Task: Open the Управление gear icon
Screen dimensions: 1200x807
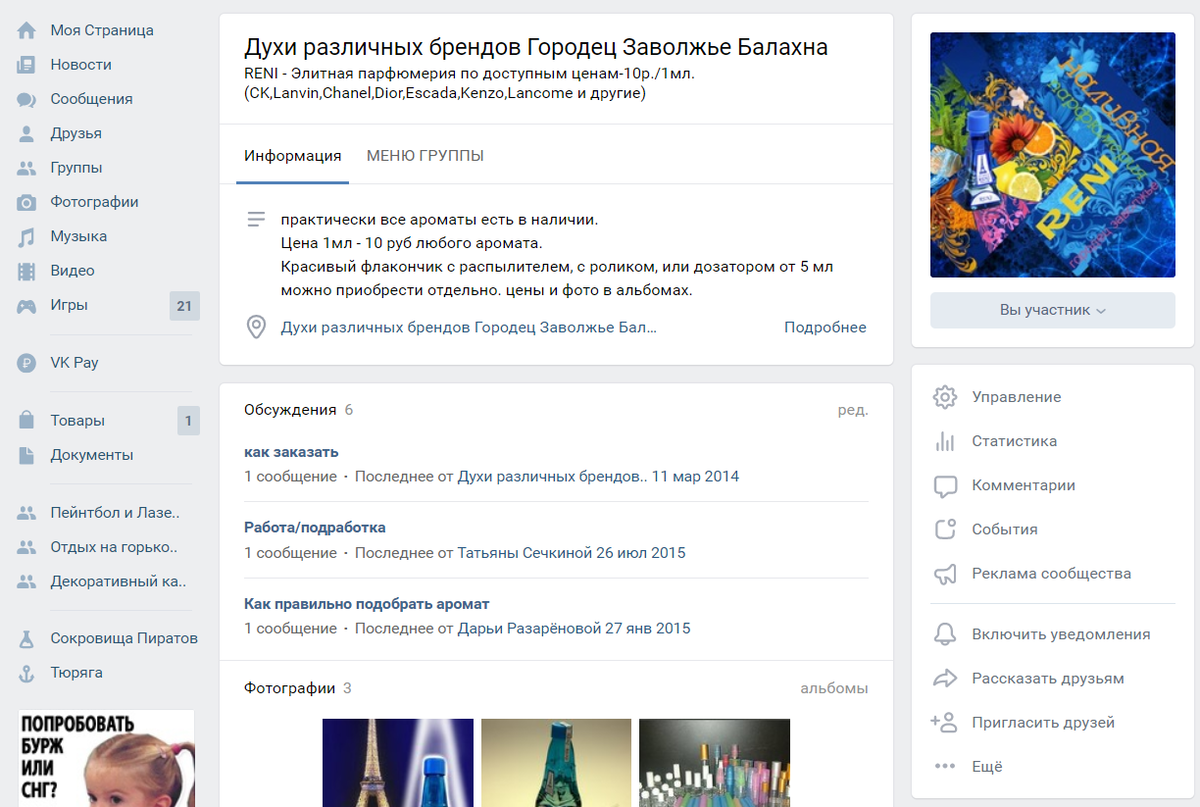Action: point(944,397)
